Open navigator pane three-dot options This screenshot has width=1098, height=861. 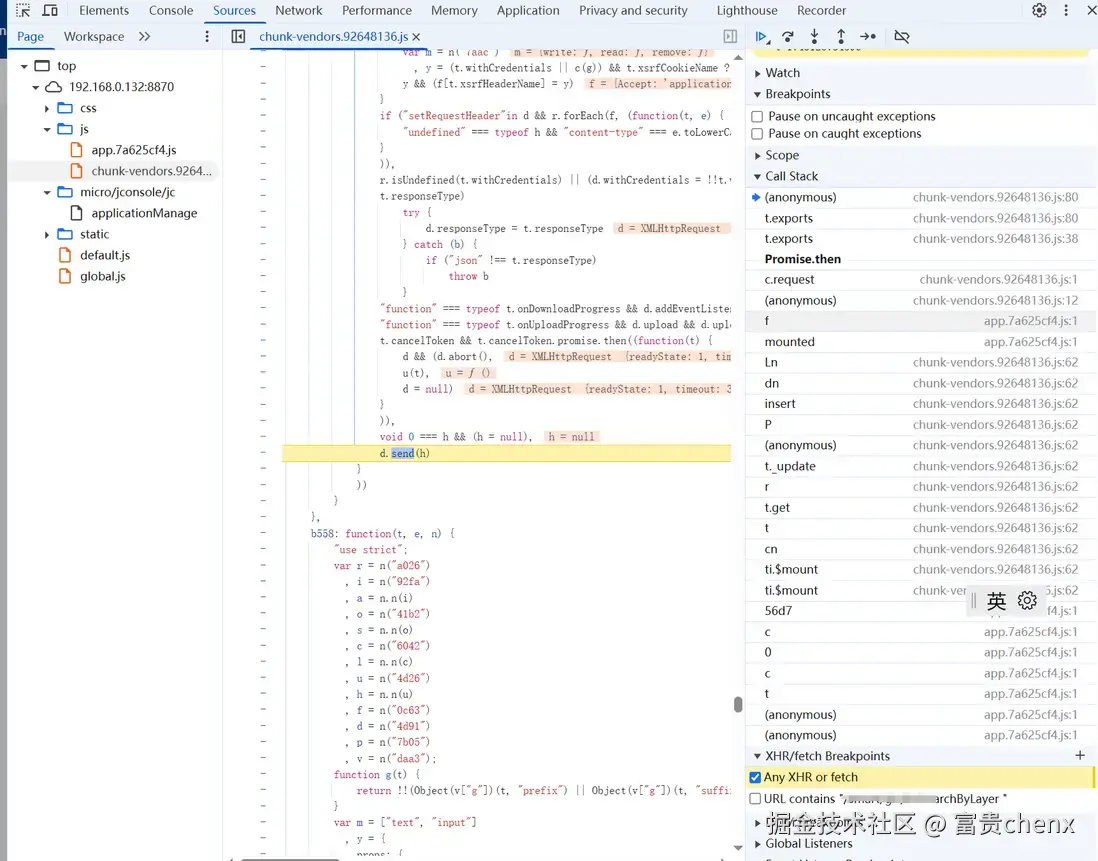click(x=207, y=36)
